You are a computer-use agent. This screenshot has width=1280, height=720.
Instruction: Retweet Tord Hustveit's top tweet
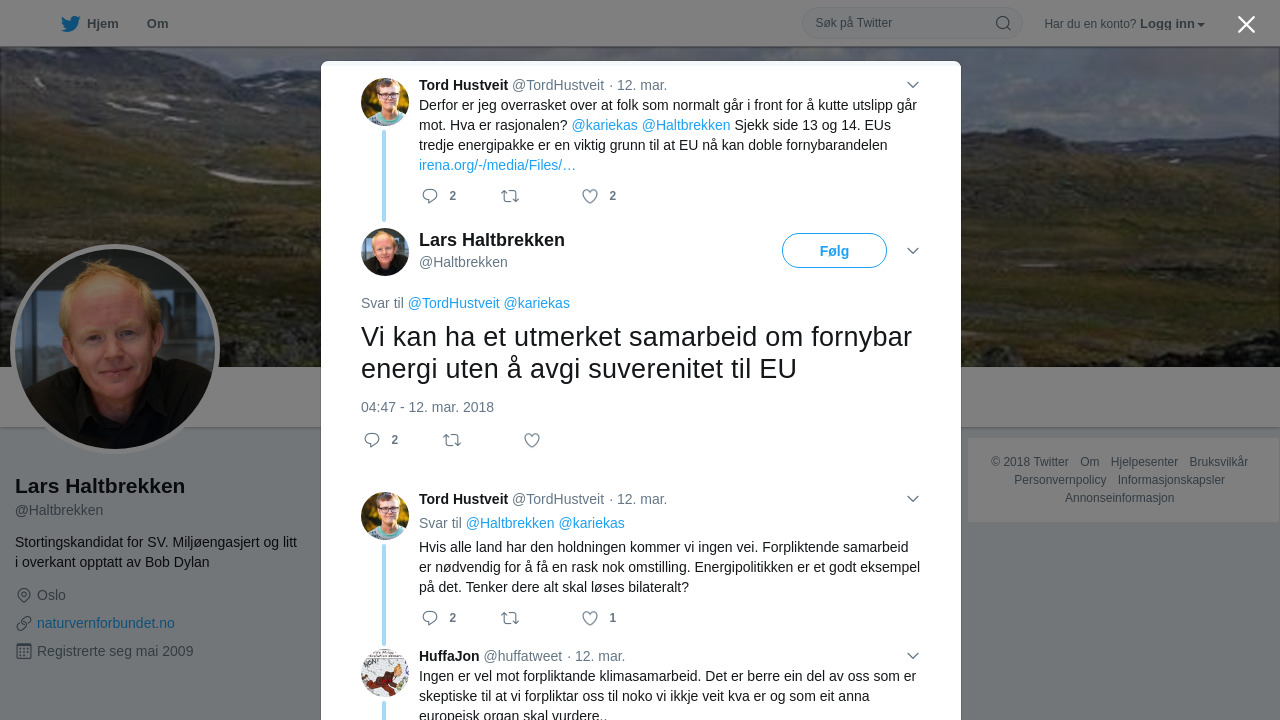[x=510, y=196]
